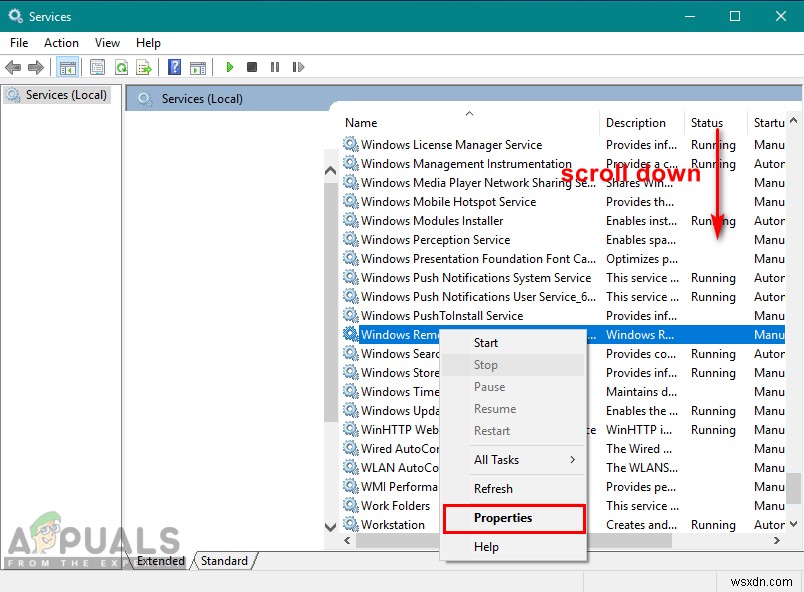Viewport: 804px width, 592px height.
Task: Click the Start Service toolbar icon
Action: click(x=230, y=67)
